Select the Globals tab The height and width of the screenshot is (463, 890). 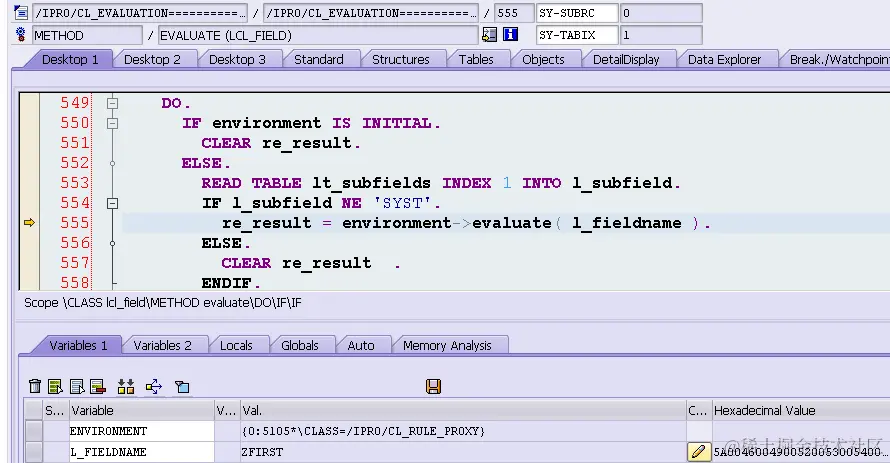300,346
